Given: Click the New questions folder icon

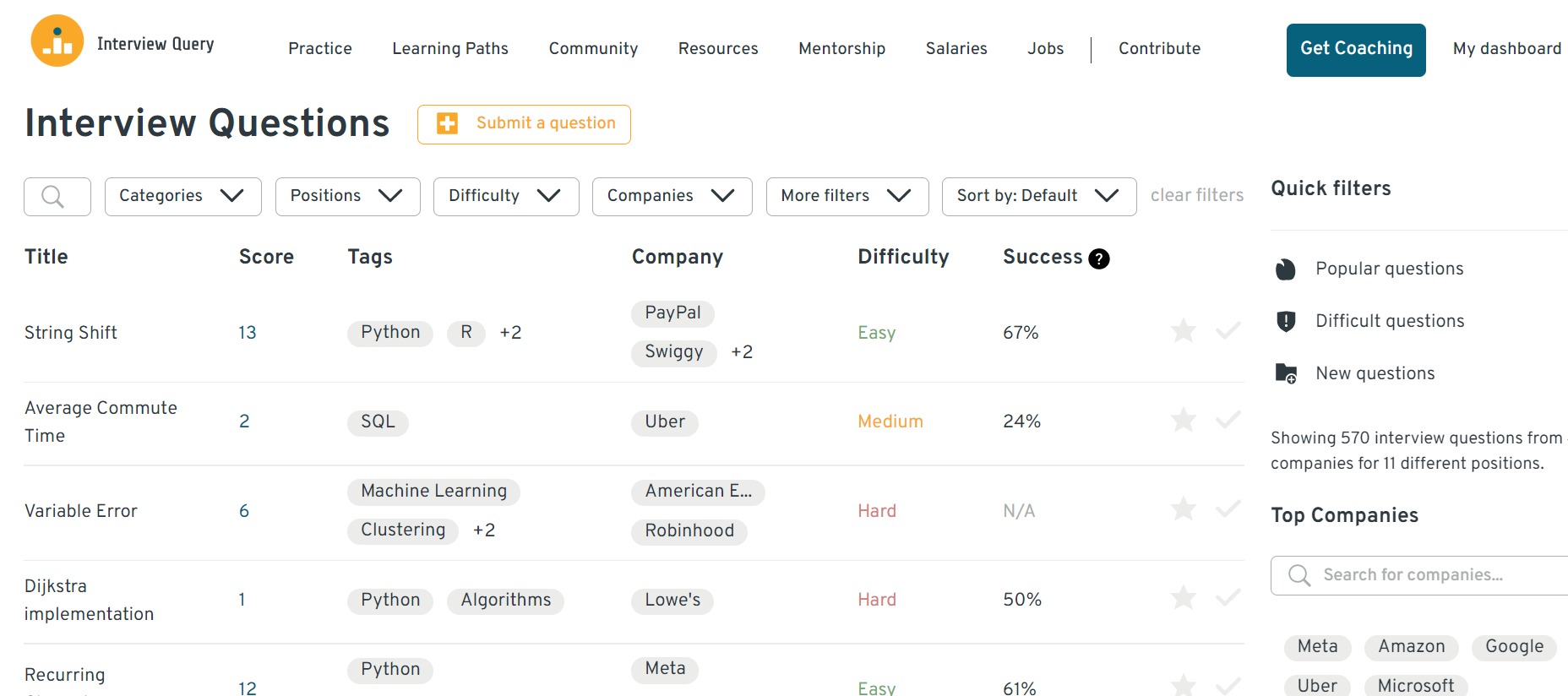Looking at the screenshot, I should [1285, 373].
